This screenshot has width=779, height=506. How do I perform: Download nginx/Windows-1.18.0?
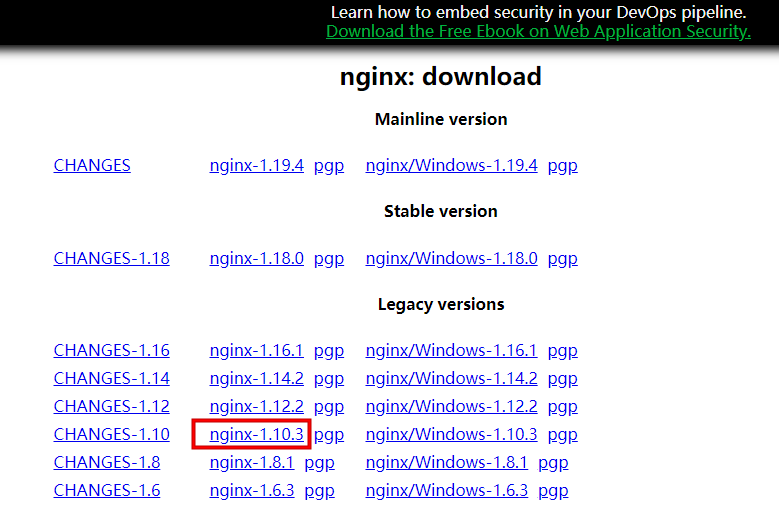[x=451, y=258]
